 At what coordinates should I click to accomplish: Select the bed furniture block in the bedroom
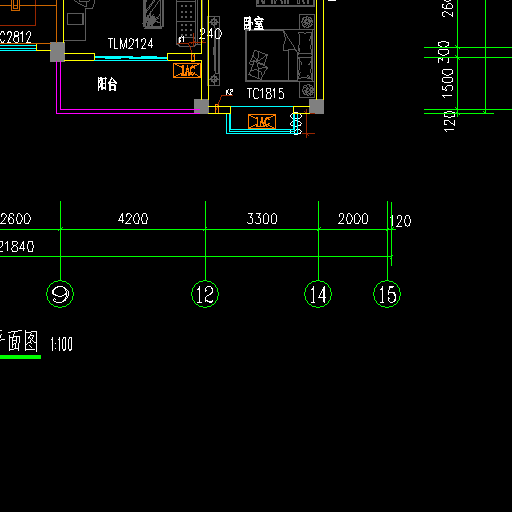click(x=280, y=56)
